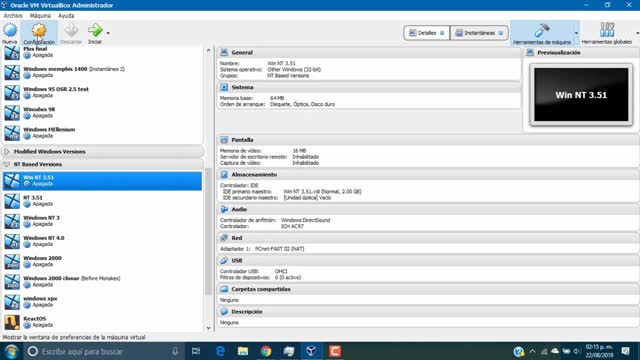Click the USB section header icon
The image size is (640, 360).
[224, 260]
